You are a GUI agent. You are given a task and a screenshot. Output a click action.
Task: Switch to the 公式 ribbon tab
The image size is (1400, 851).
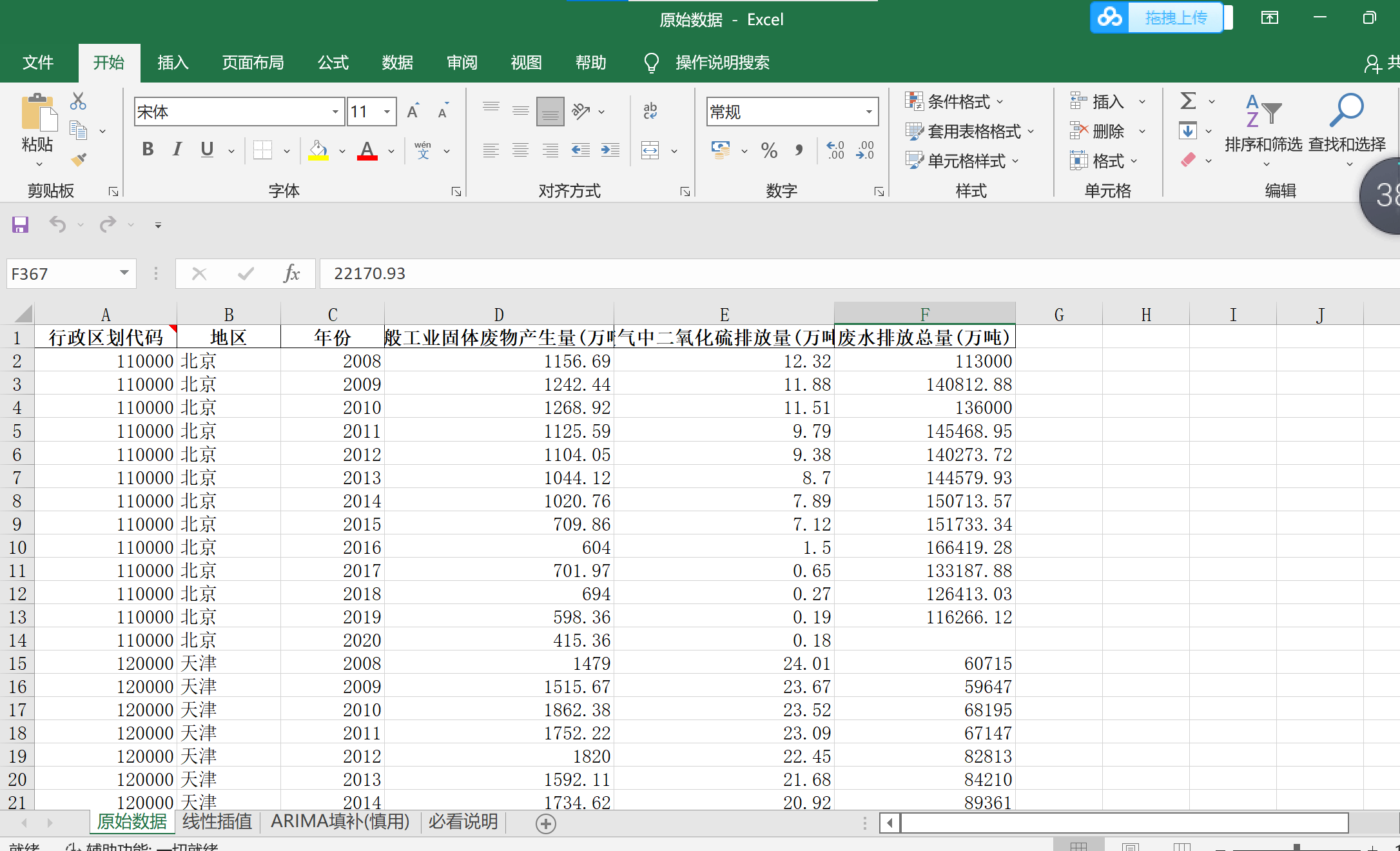pyautogui.click(x=333, y=63)
